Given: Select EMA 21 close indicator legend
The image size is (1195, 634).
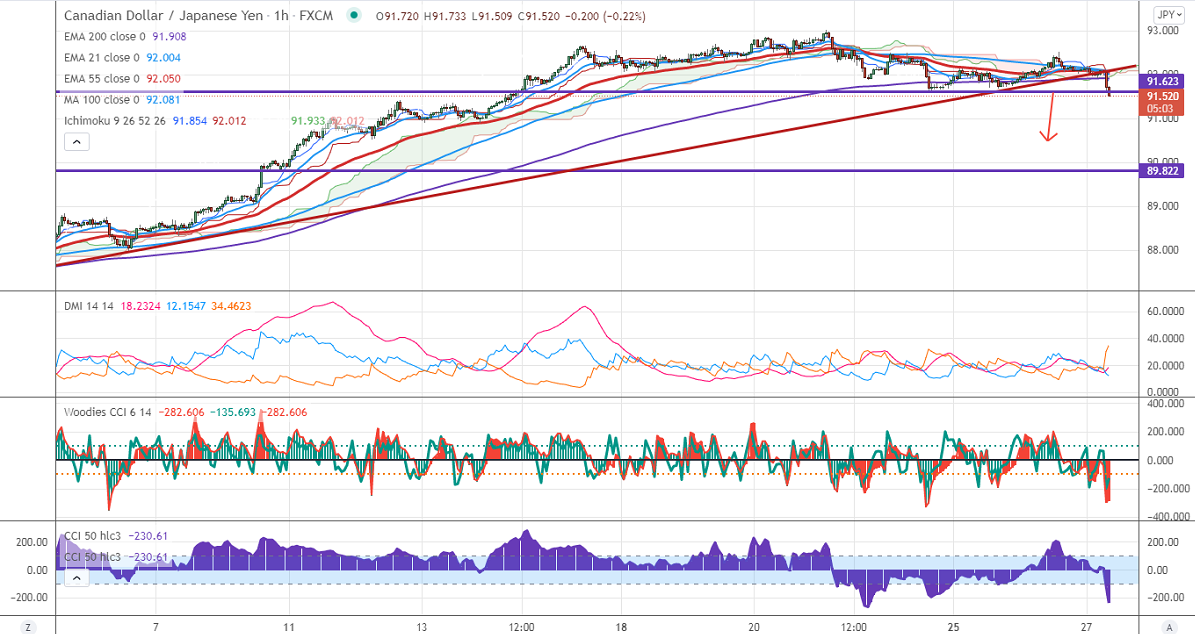Looking at the screenshot, I should click(101, 57).
